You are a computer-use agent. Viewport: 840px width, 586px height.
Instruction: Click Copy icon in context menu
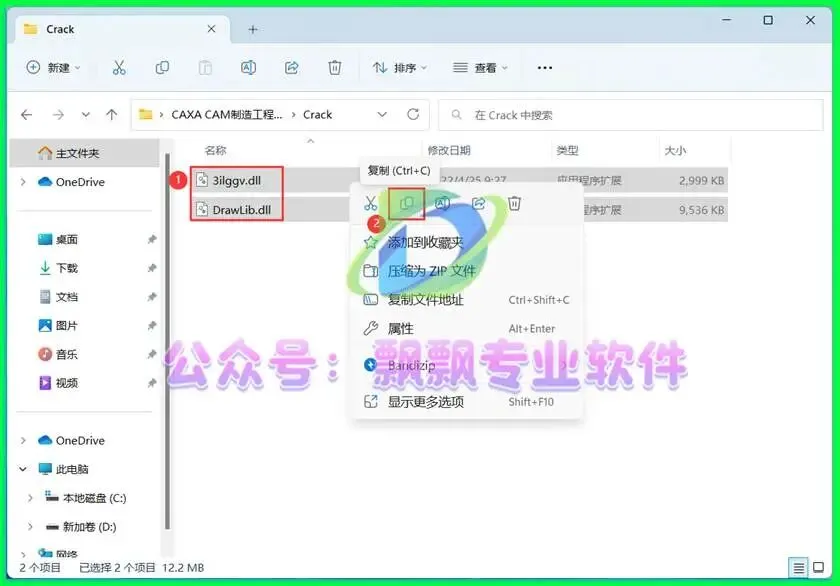tap(407, 203)
